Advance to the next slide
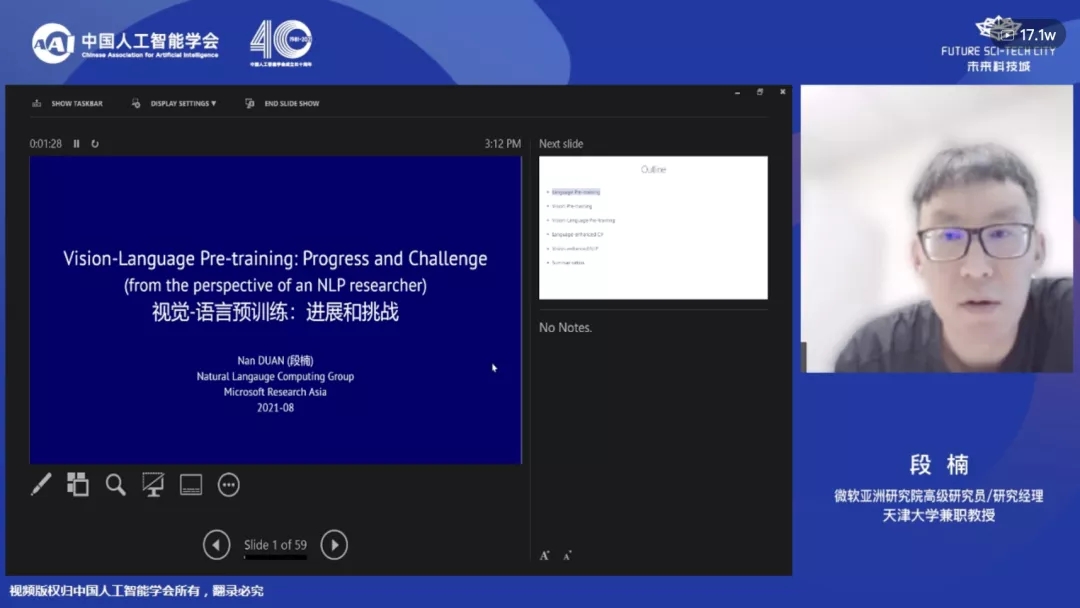Viewport: 1080px width, 608px height. (x=334, y=545)
